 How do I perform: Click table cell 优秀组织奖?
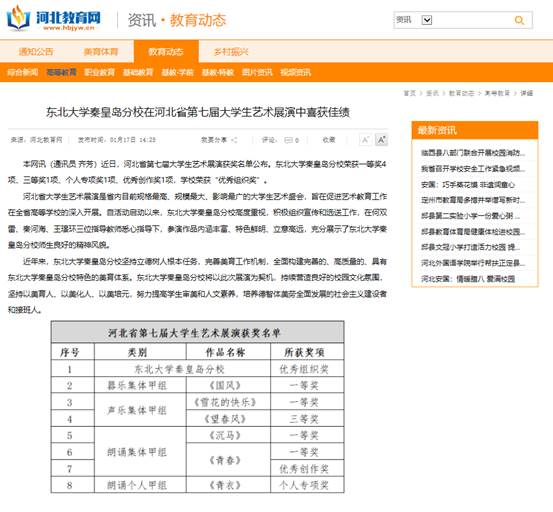[307, 369]
